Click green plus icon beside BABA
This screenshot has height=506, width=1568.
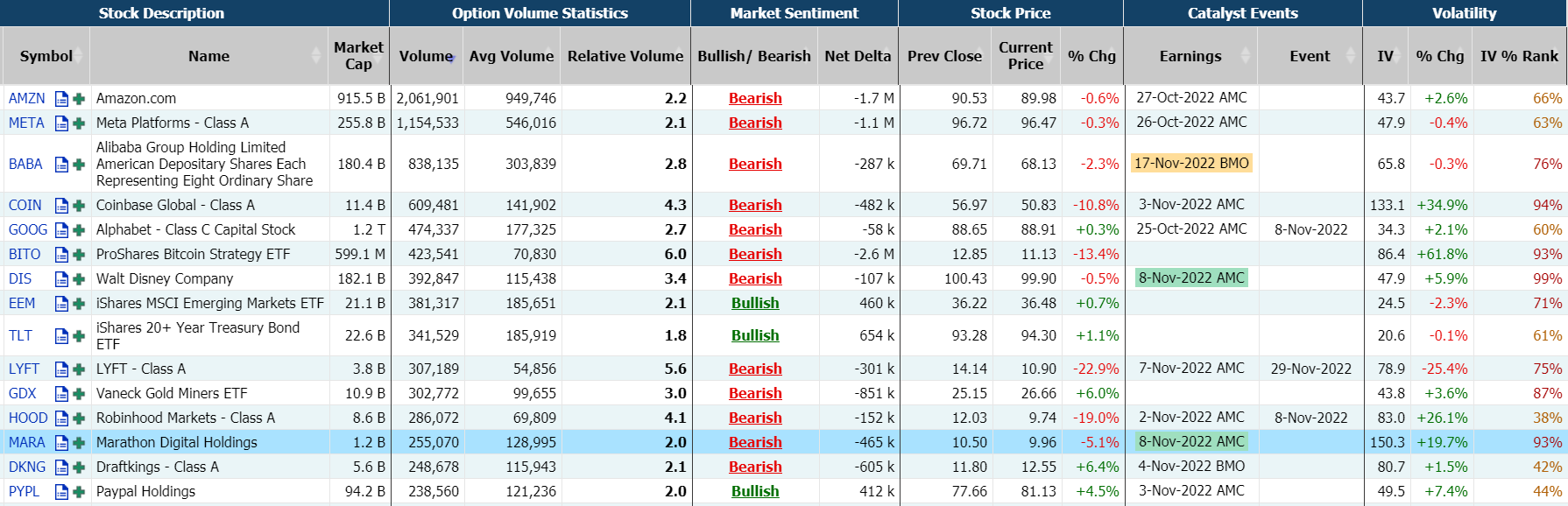(x=79, y=165)
